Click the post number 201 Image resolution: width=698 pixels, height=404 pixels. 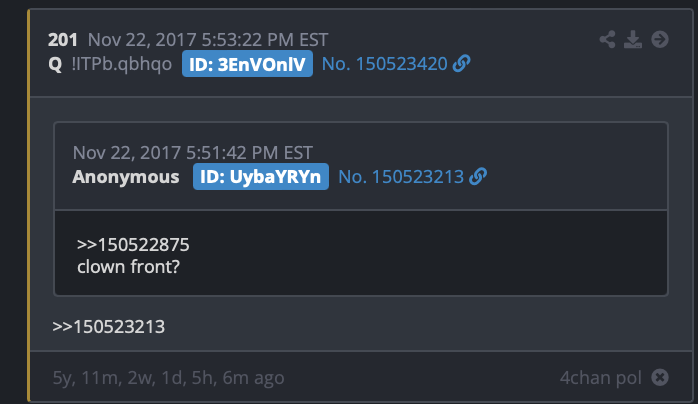(63, 40)
